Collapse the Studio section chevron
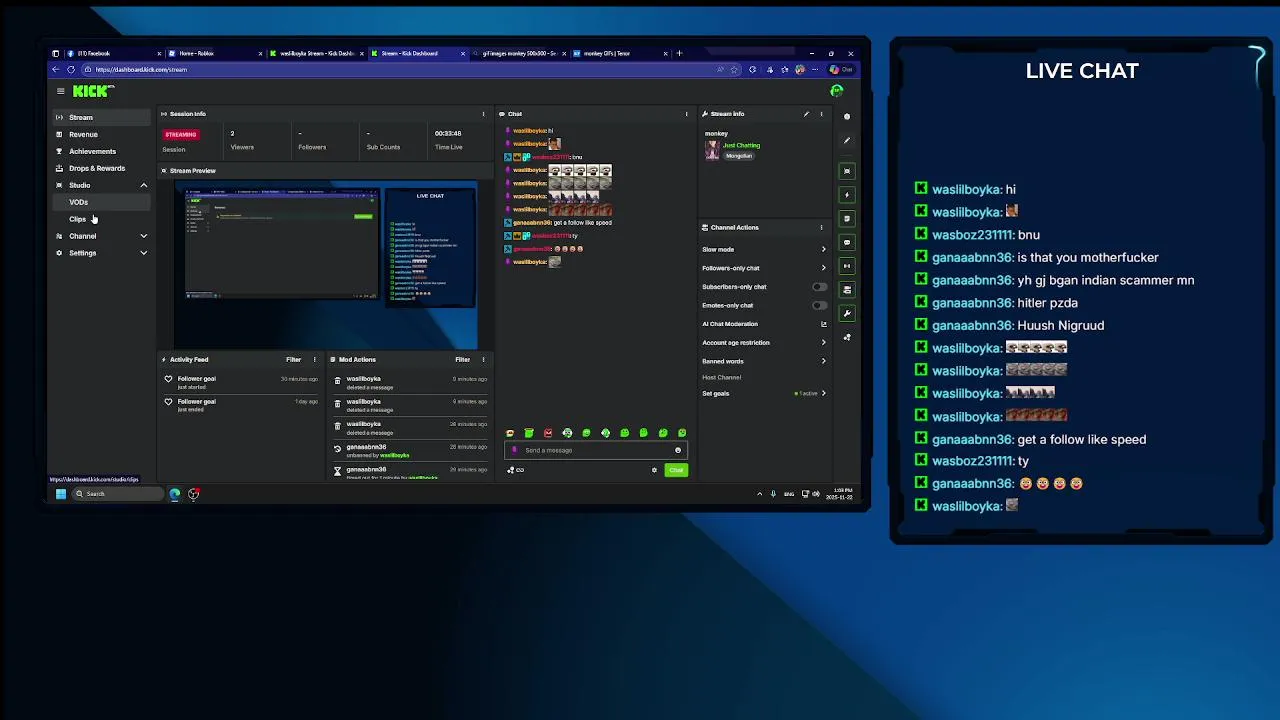Image resolution: width=1280 pixels, height=720 pixels. (143, 185)
